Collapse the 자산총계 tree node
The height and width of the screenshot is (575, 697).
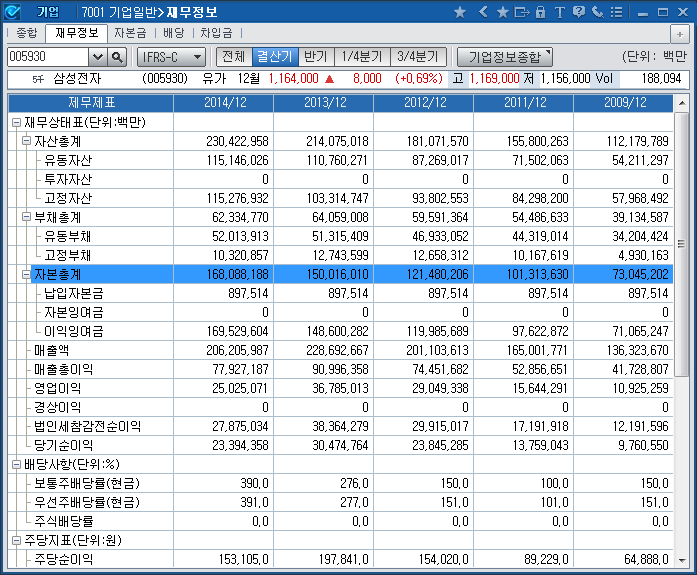tap(27, 141)
